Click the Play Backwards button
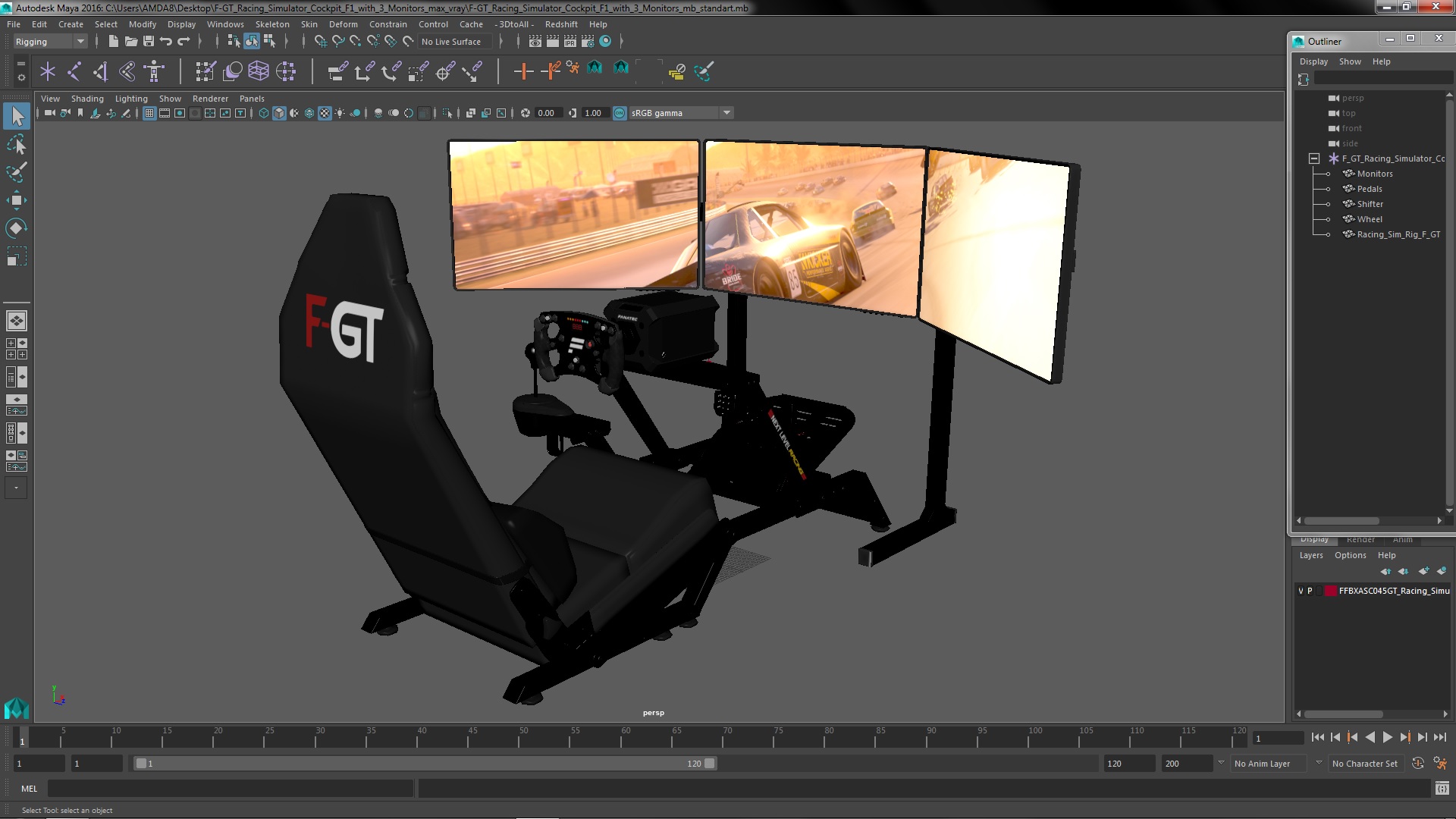This screenshot has width=1456, height=819. [1370, 737]
